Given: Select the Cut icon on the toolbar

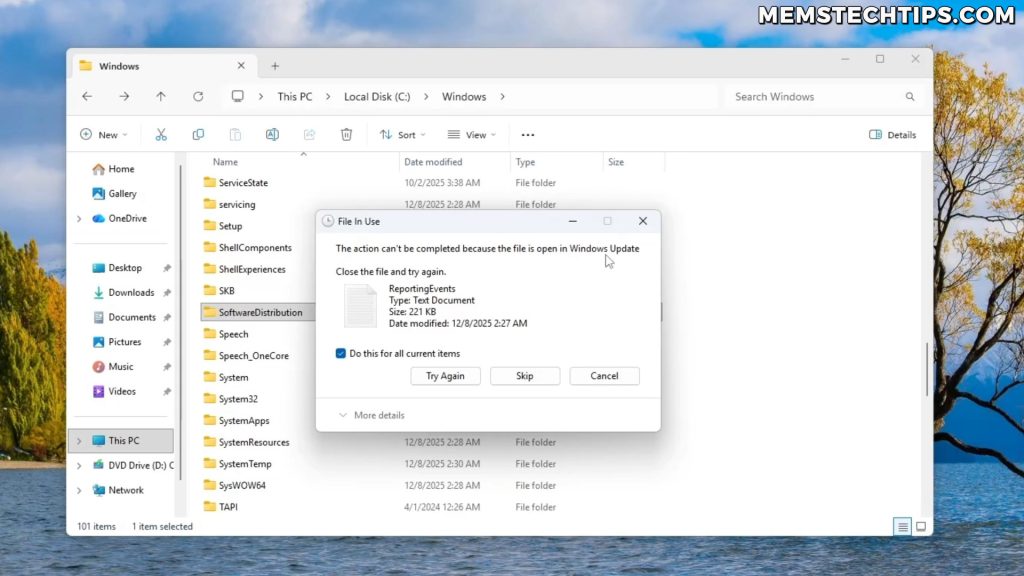Looking at the screenshot, I should coord(160,134).
